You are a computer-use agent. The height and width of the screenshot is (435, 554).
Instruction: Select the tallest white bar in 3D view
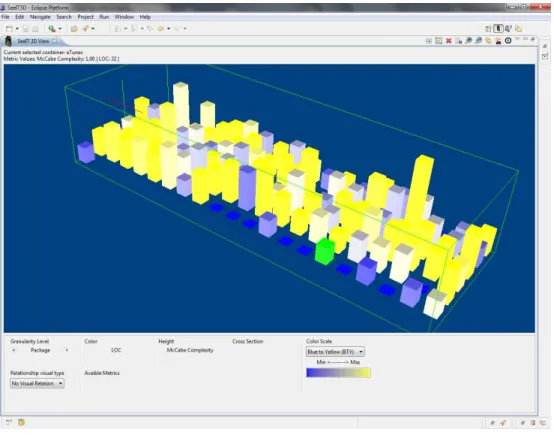tap(181, 106)
